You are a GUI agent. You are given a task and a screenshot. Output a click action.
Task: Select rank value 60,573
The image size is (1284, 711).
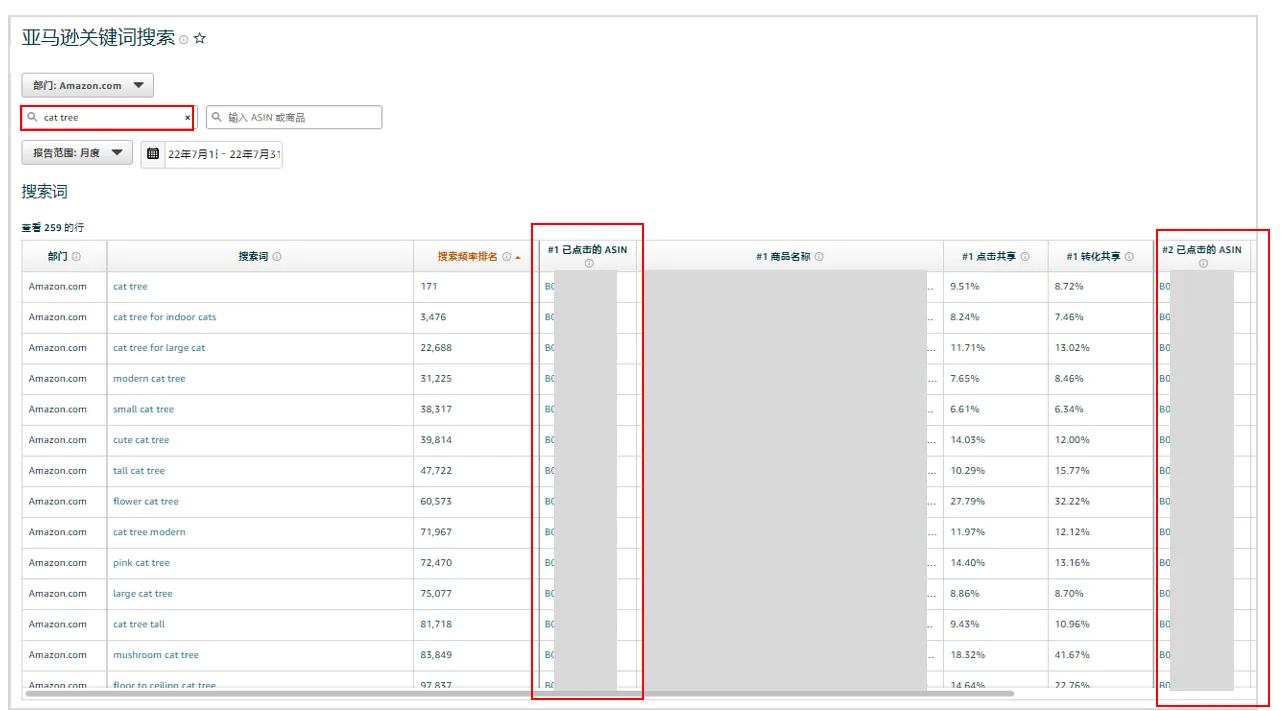point(436,502)
